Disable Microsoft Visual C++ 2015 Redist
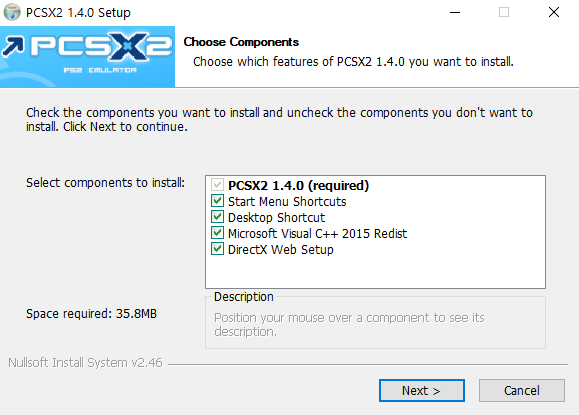 pyautogui.click(x=217, y=233)
